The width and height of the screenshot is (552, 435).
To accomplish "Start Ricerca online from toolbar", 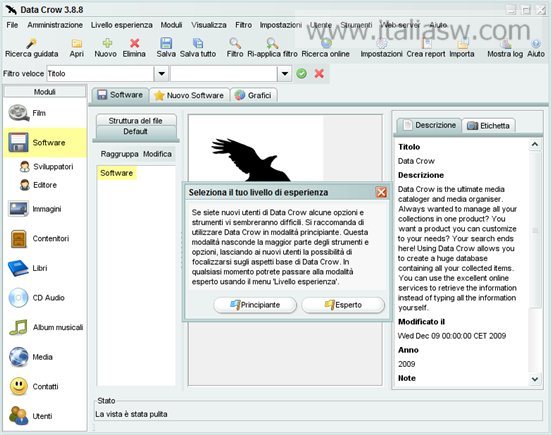I will tap(326, 48).
